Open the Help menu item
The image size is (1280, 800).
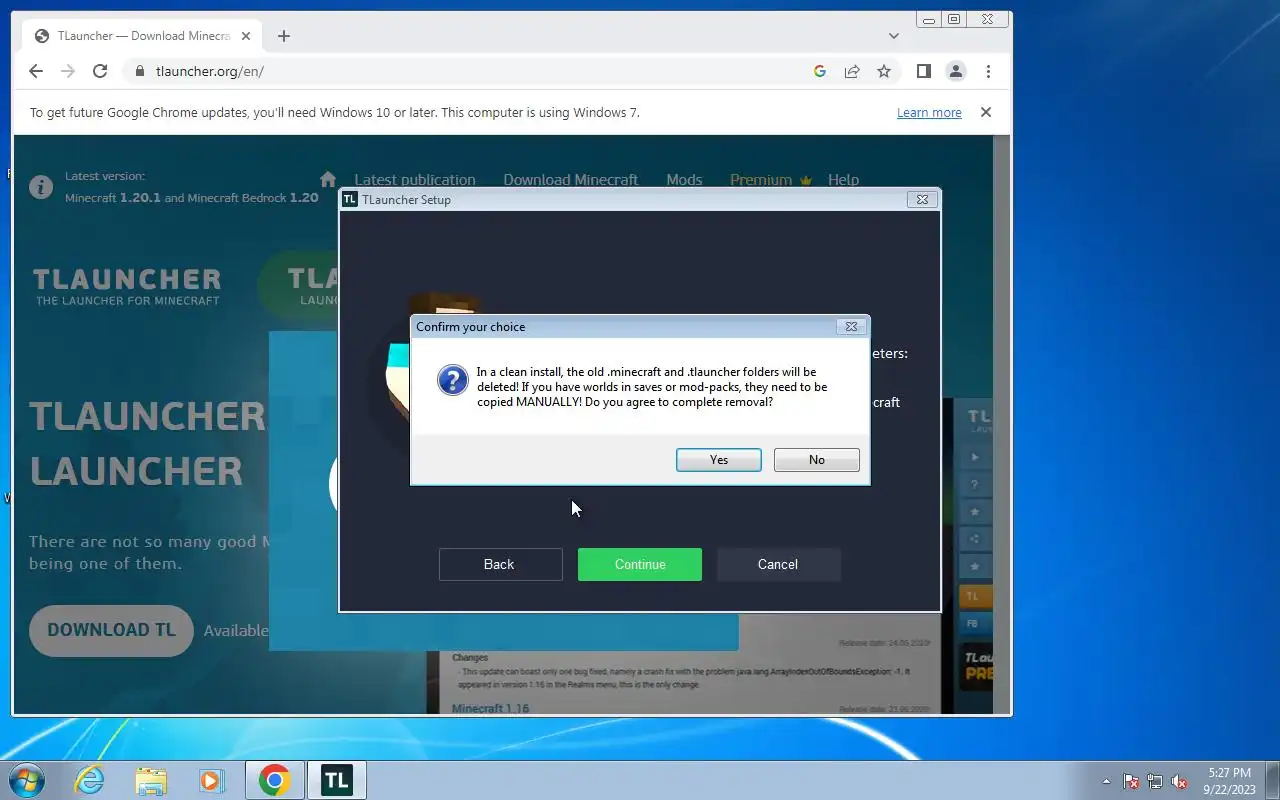(843, 180)
